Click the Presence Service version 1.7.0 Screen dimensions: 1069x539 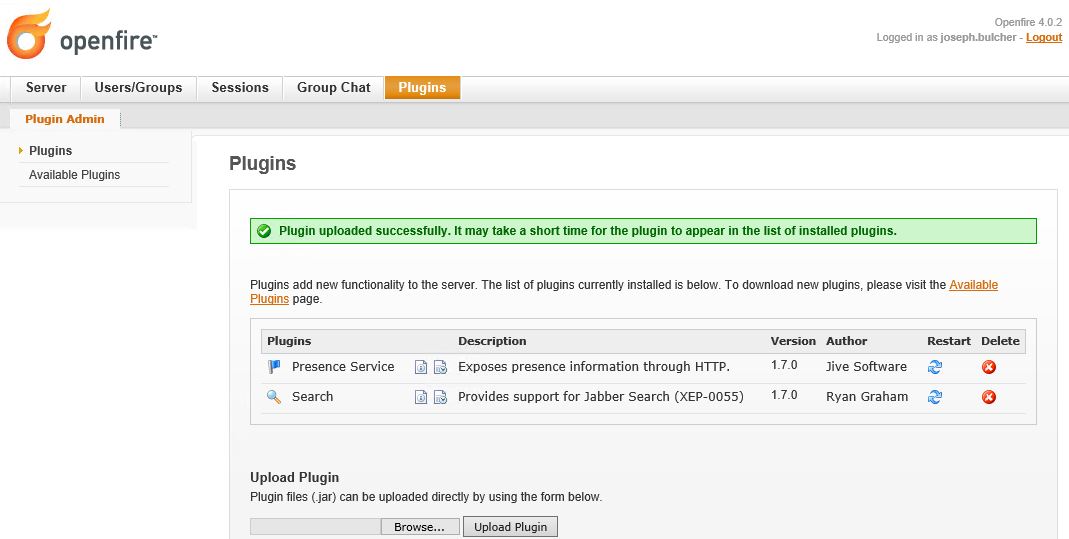tap(784, 365)
